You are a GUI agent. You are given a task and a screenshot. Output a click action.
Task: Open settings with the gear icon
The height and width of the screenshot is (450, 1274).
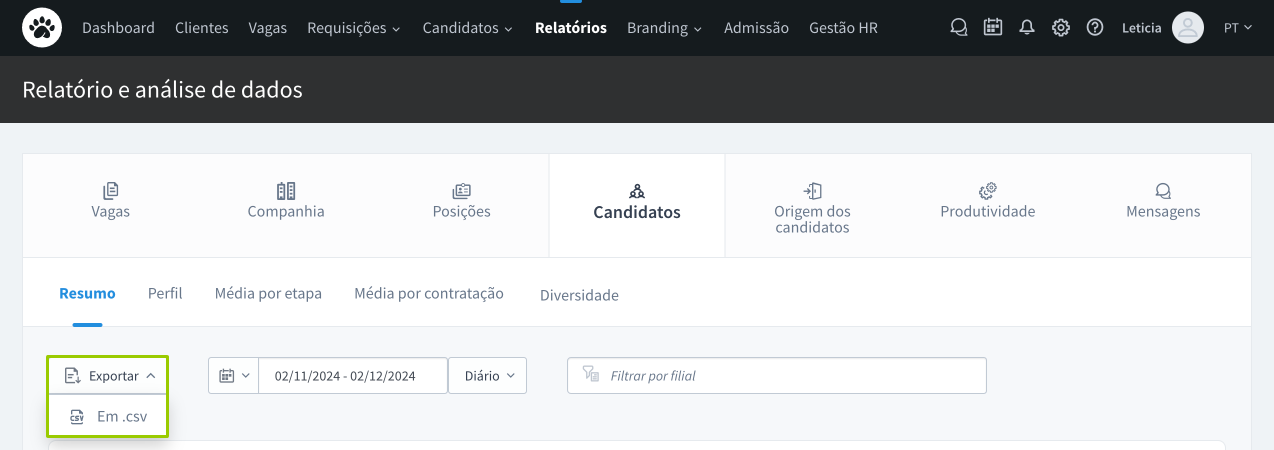pos(1061,28)
